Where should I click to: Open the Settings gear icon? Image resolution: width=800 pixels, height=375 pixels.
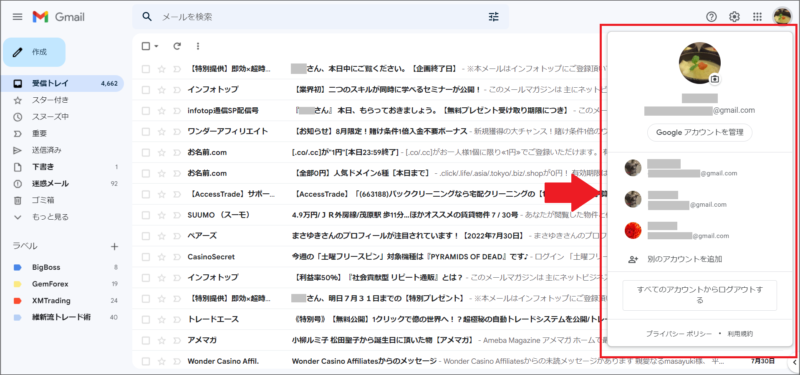coord(734,17)
